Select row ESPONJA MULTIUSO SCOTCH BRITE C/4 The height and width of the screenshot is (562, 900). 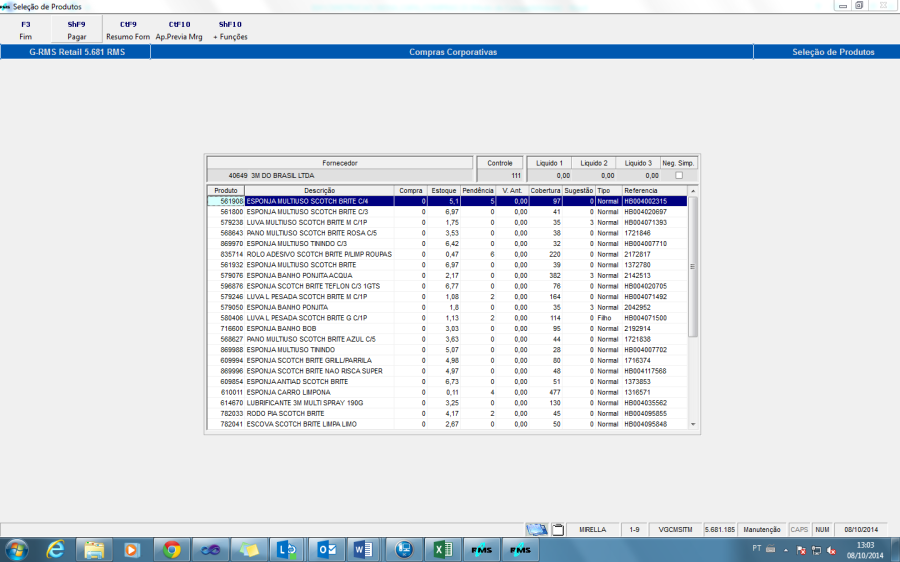pos(447,201)
